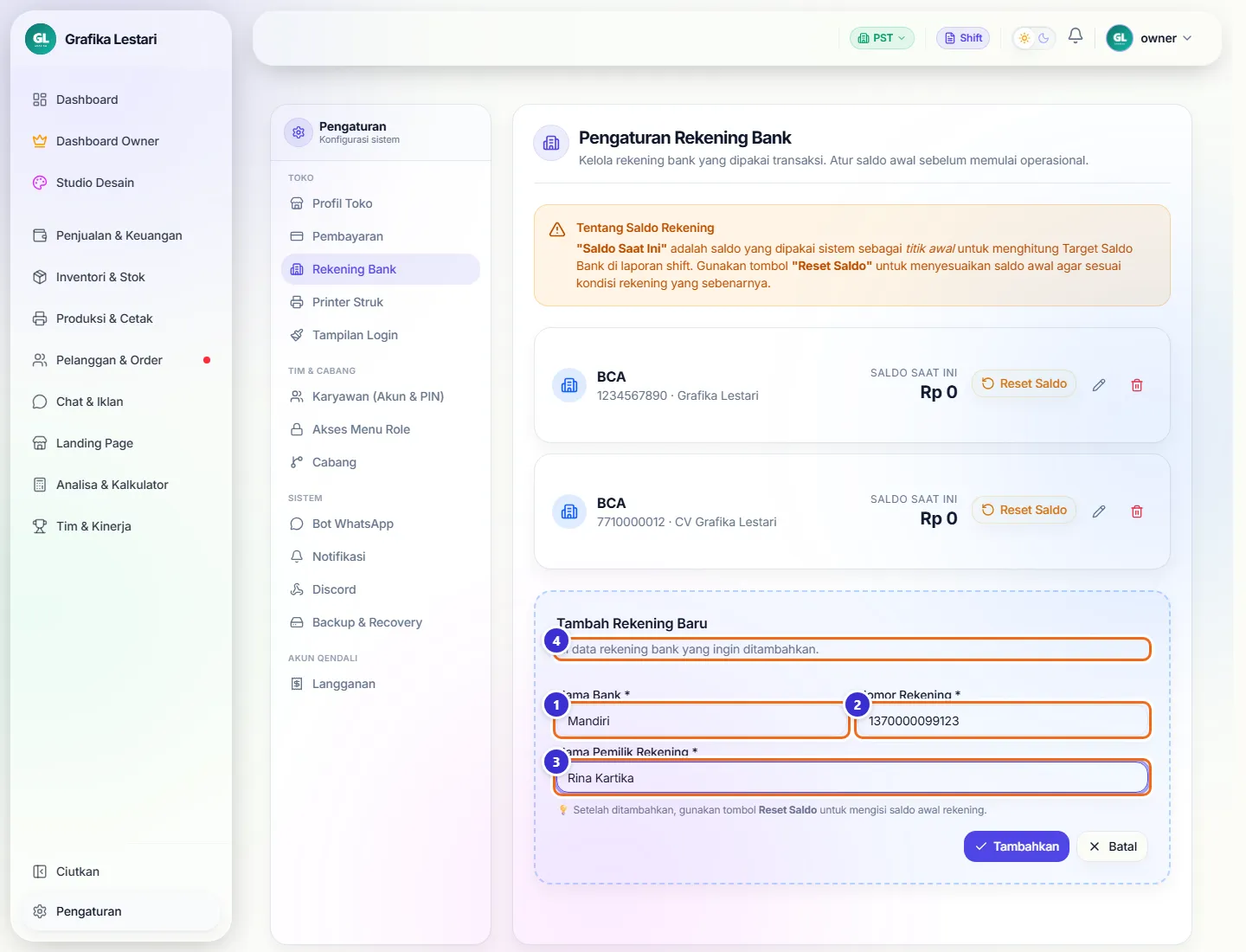Screen dimensions: 1246x952
Task: Open Inventori & Stok menu
Action: click(121, 277)
